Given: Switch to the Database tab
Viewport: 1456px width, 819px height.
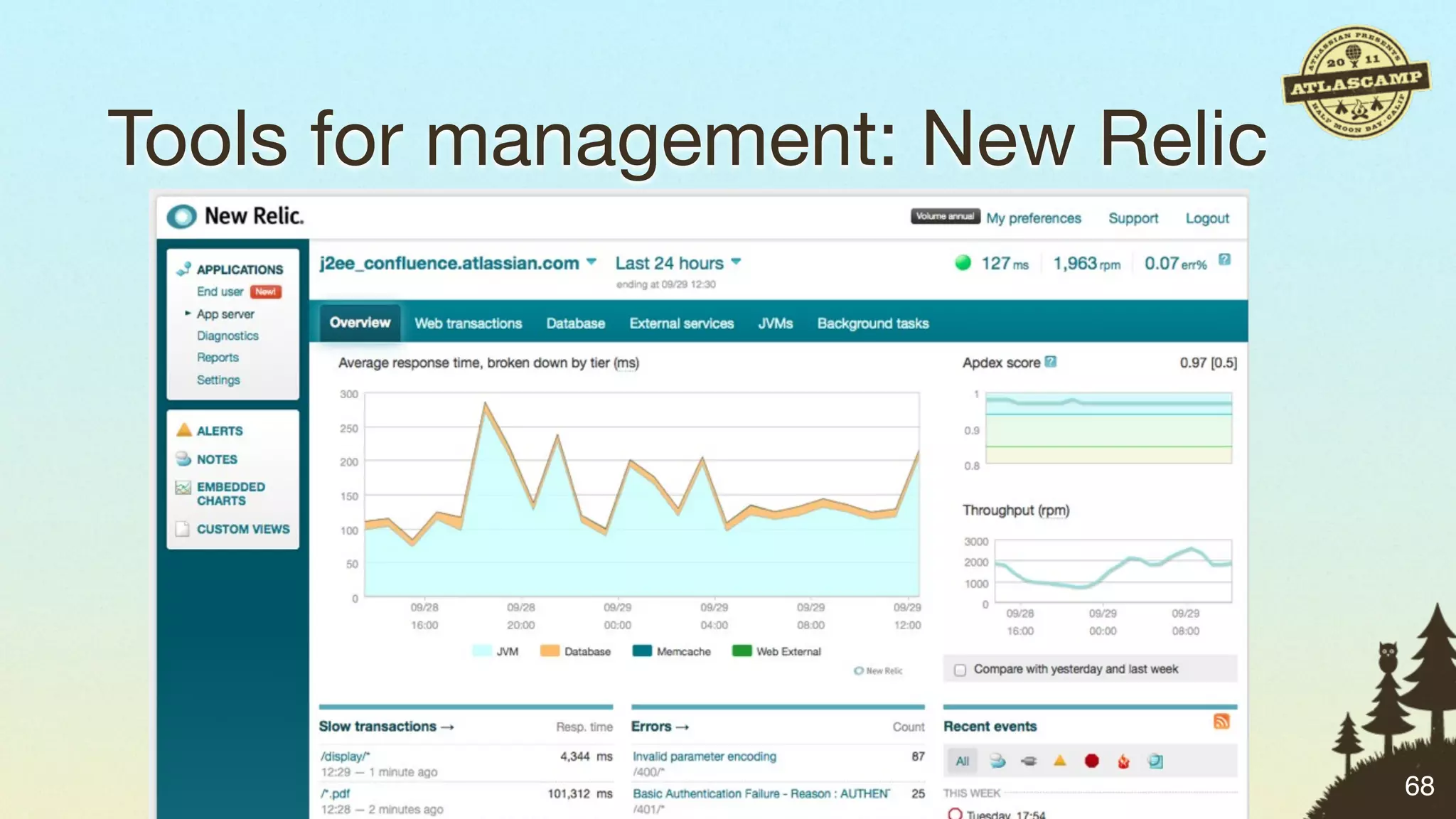Looking at the screenshot, I should click(576, 323).
